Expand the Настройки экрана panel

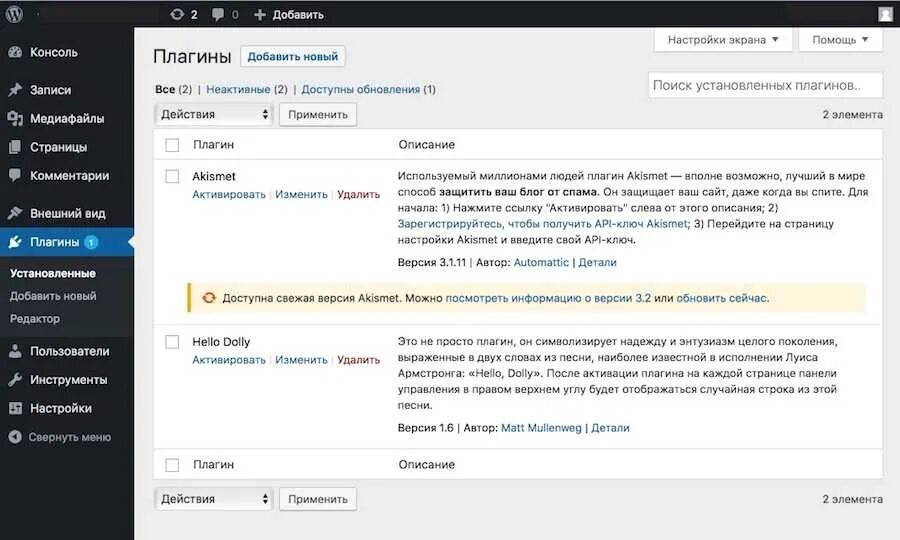click(723, 40)
